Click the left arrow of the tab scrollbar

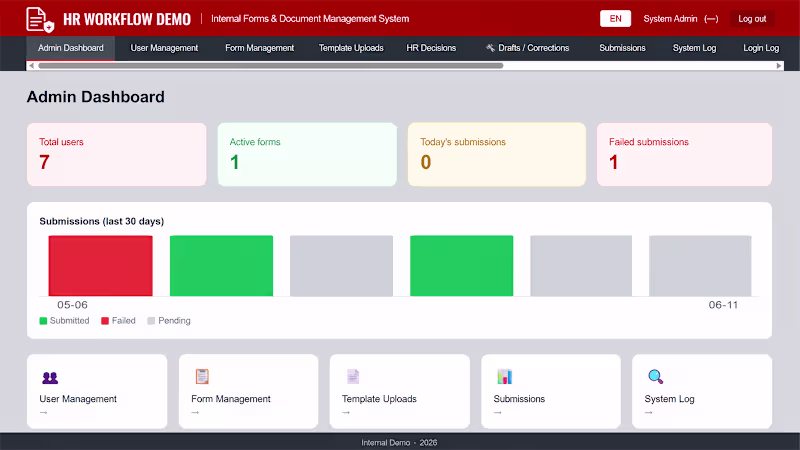32,66
